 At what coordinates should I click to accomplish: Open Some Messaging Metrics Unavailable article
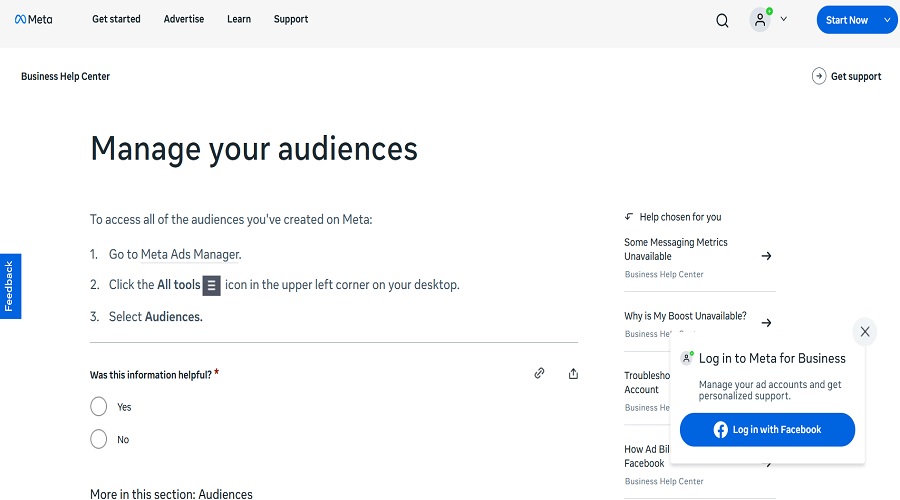pyautogui.click(x=676, y=249)
